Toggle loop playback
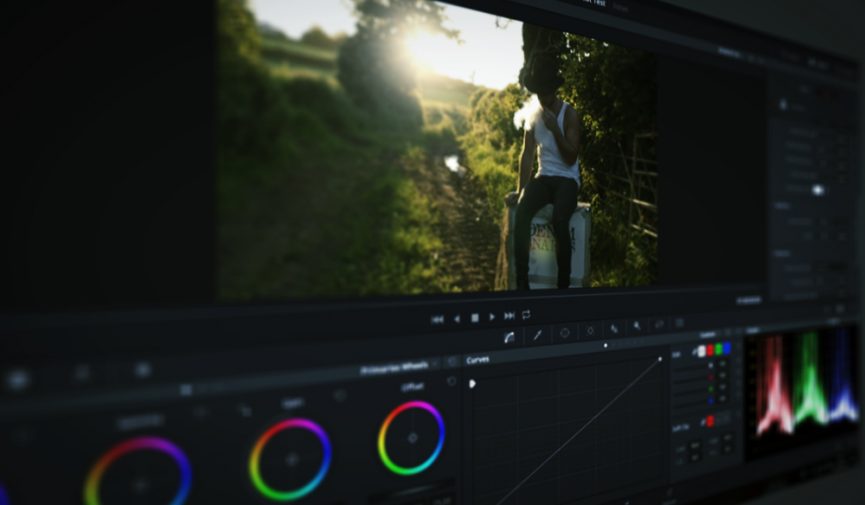865x505 pixels. pyautogui.click(x=526, y=315)
